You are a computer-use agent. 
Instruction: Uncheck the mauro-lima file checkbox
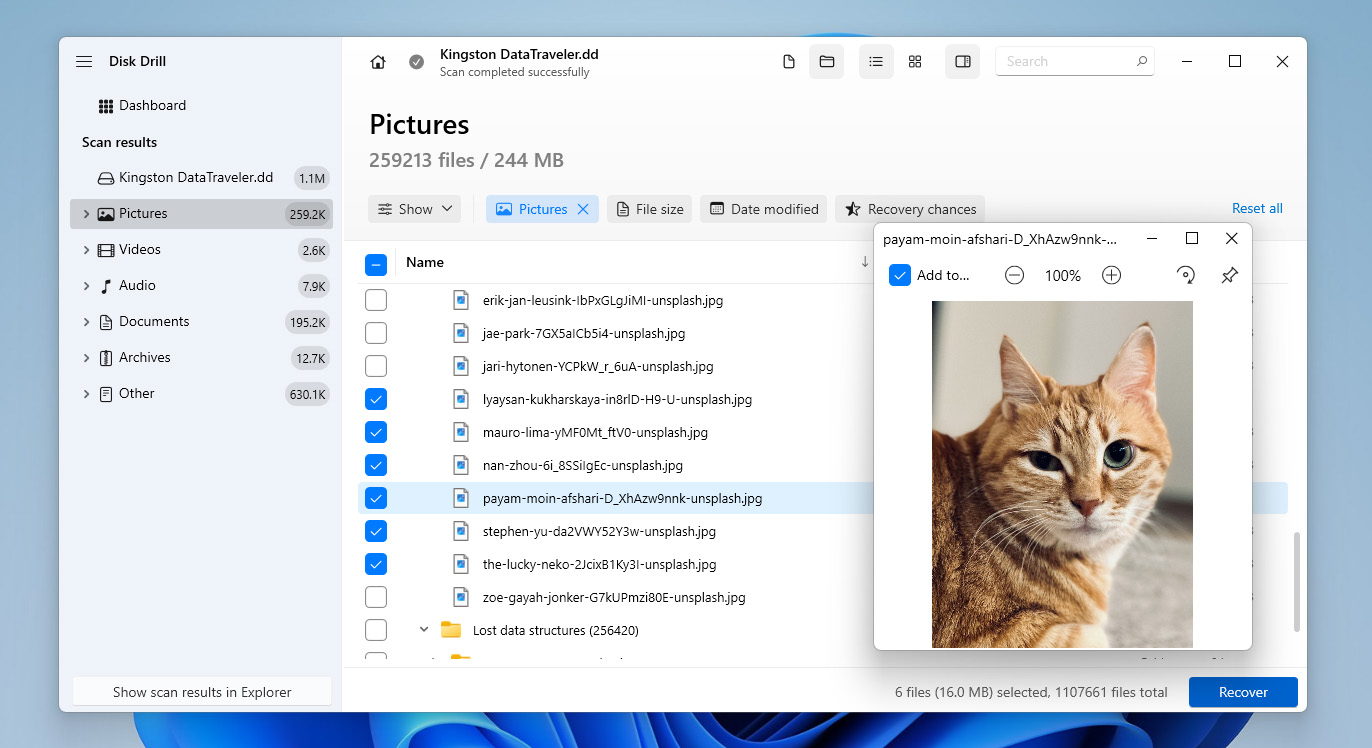coord(376,433)
